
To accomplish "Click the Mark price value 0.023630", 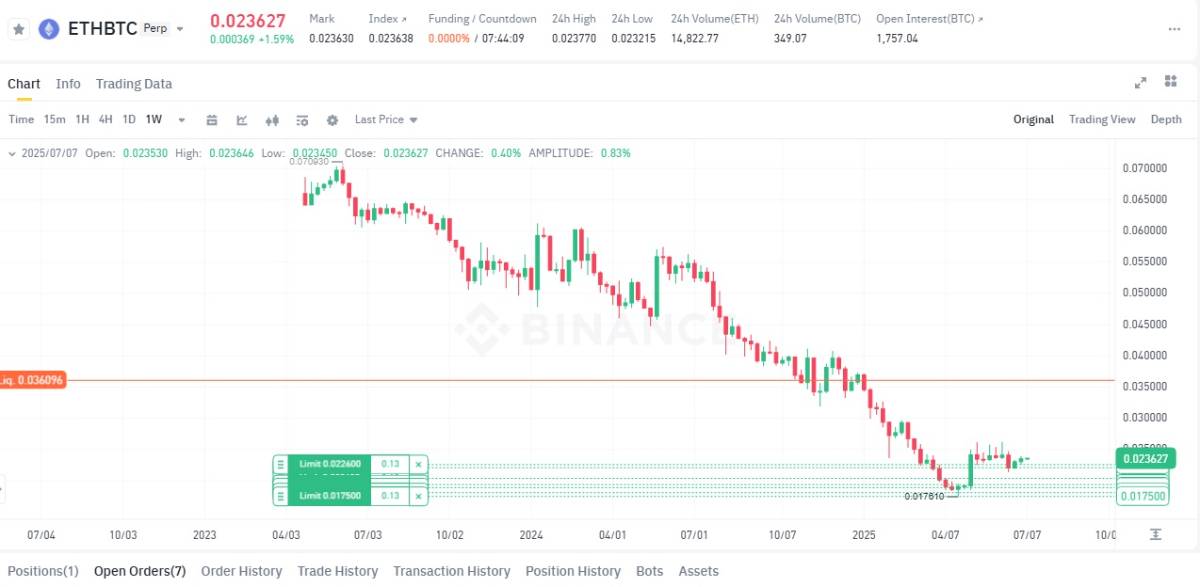I will (x=331, y=38).
